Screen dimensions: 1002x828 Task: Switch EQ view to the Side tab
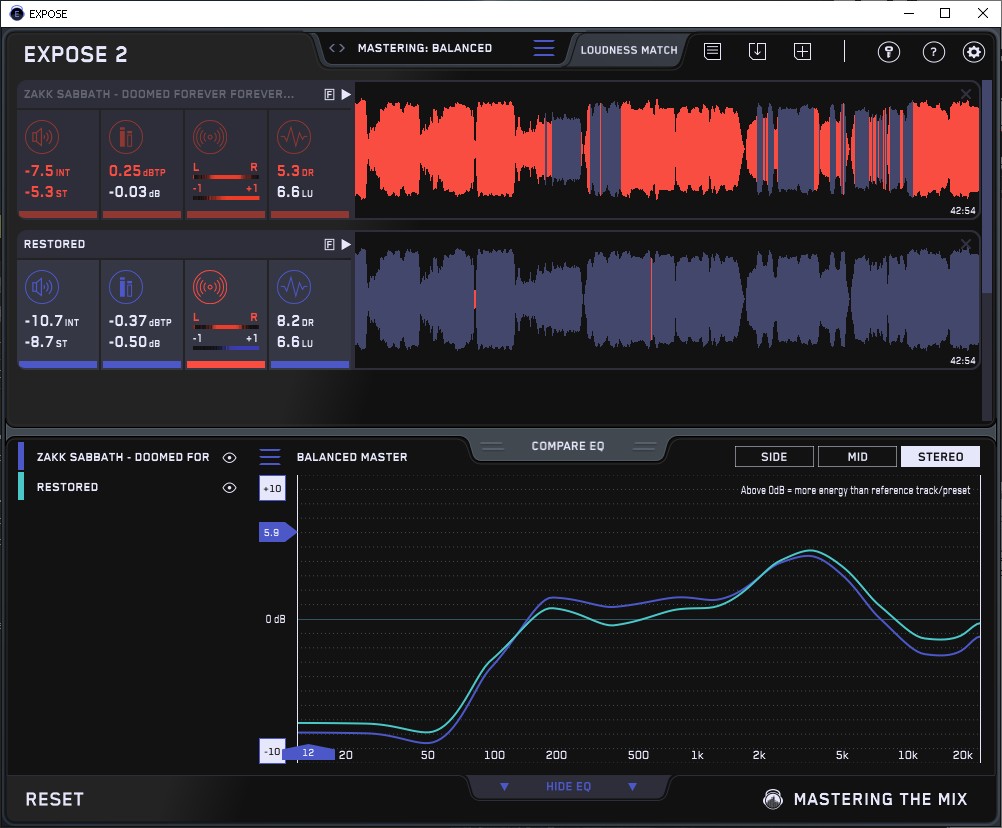pyautogui.click(x=774, y=457)
